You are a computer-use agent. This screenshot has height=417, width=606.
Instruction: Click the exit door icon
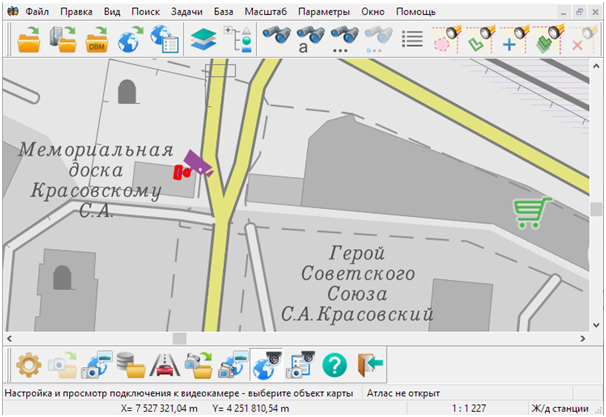tap(369, 364)
